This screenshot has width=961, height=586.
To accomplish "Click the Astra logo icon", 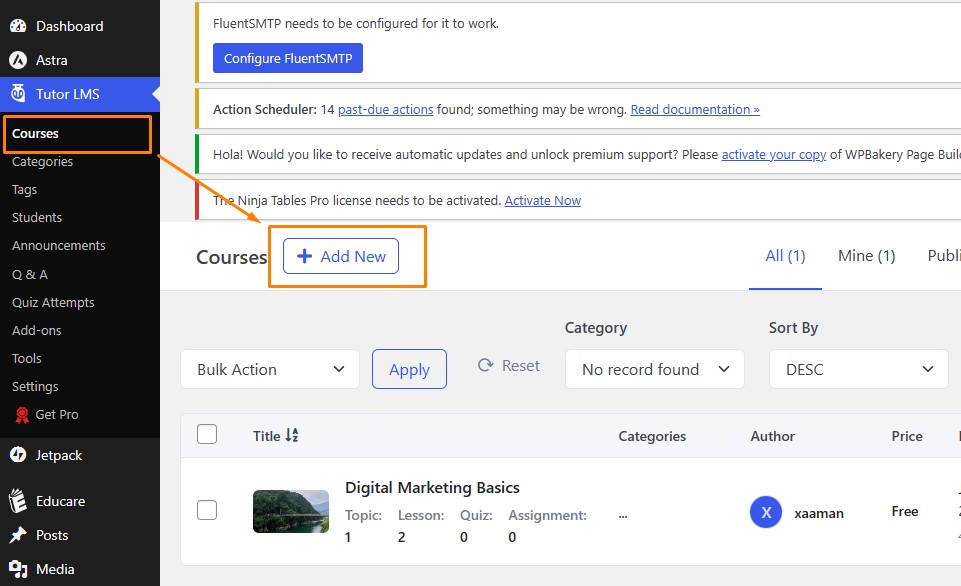I will 18,60.
